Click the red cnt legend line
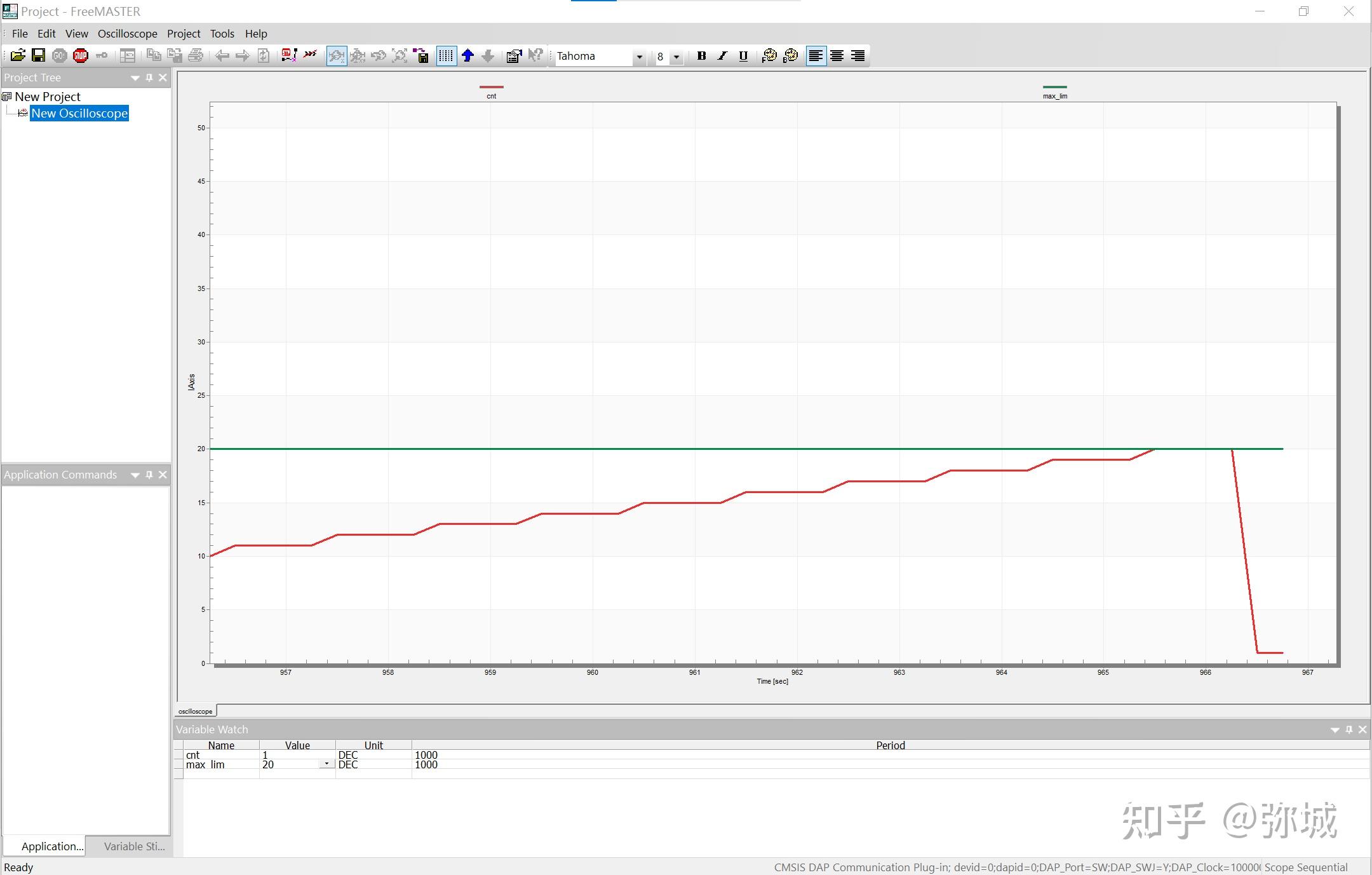The width and height of the screenshot is (1372, 875). coord(491,87)
